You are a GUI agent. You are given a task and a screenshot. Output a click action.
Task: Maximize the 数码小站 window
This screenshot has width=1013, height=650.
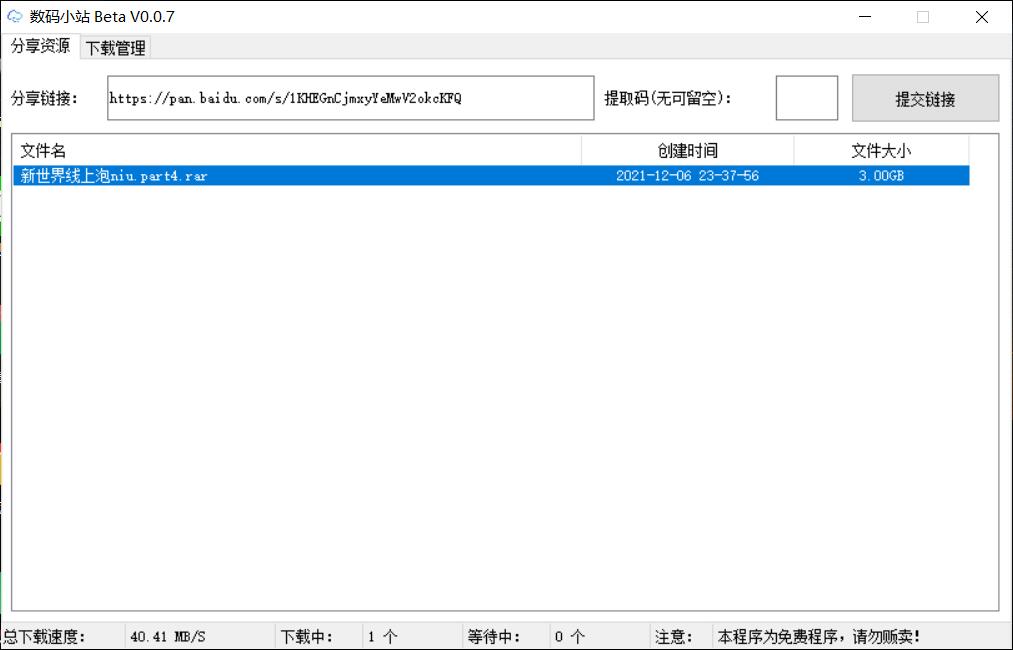[x=923, y=17]
